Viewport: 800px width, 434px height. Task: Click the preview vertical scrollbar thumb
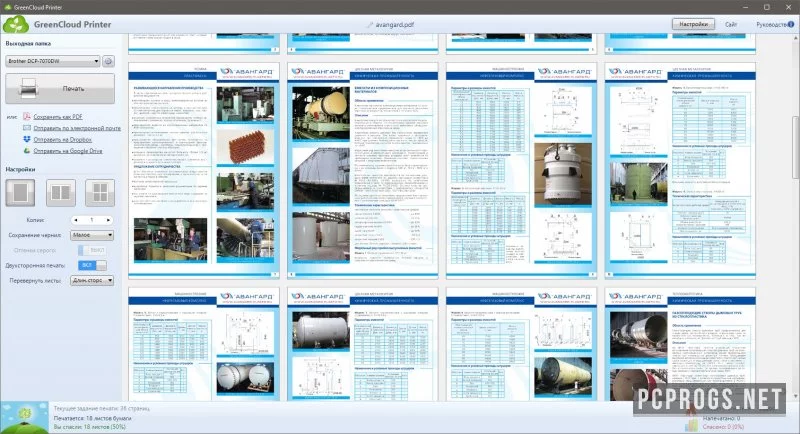(x=795, y=147)
